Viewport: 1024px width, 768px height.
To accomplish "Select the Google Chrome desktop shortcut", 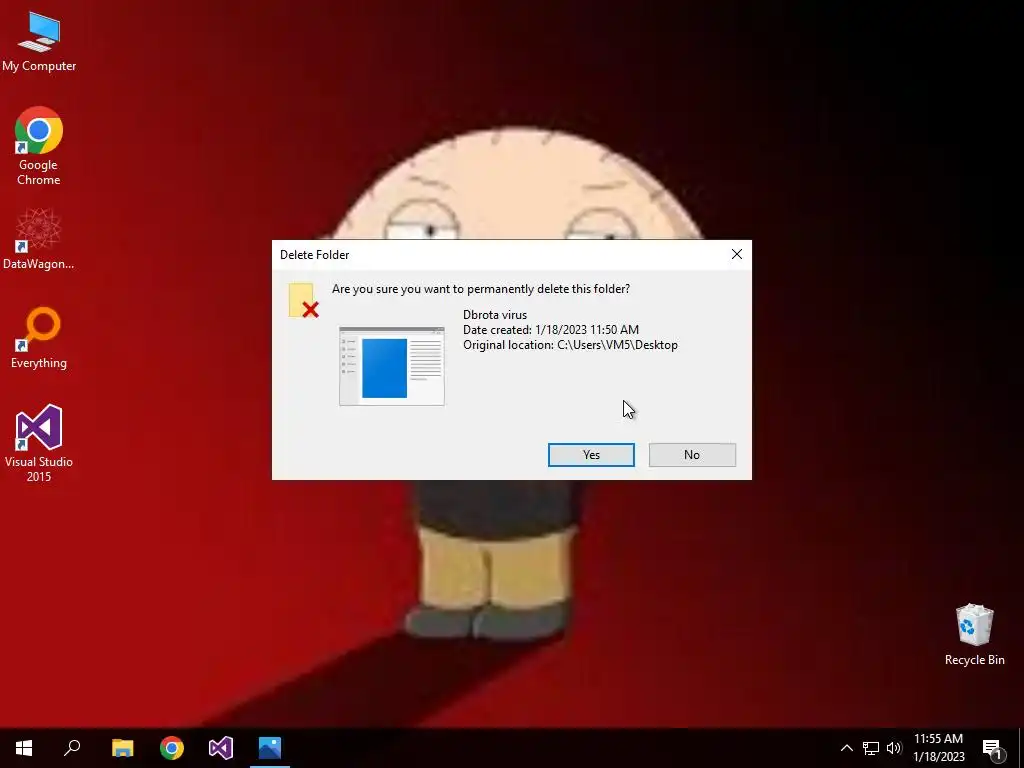I will pos(39,146).
